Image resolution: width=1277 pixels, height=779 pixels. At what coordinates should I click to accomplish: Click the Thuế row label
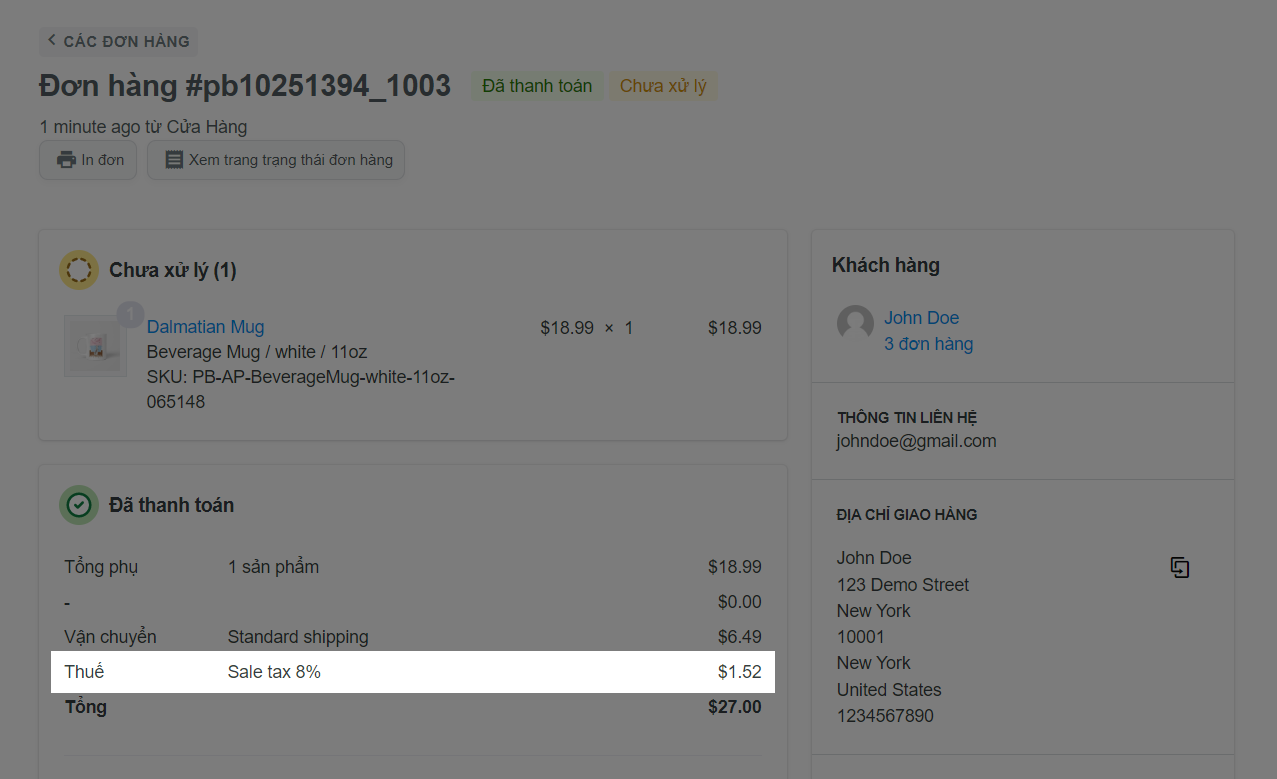[84, 672]
